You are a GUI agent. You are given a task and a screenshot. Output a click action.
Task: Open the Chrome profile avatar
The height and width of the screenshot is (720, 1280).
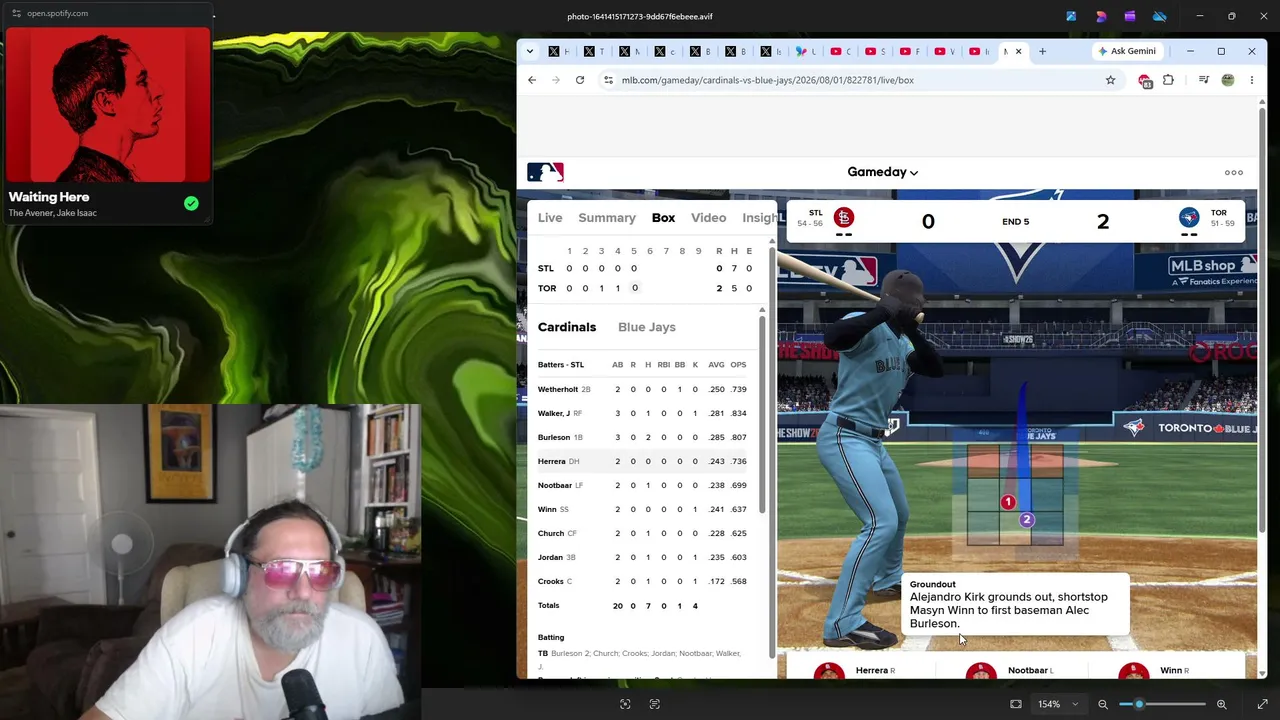point(1228,80)
